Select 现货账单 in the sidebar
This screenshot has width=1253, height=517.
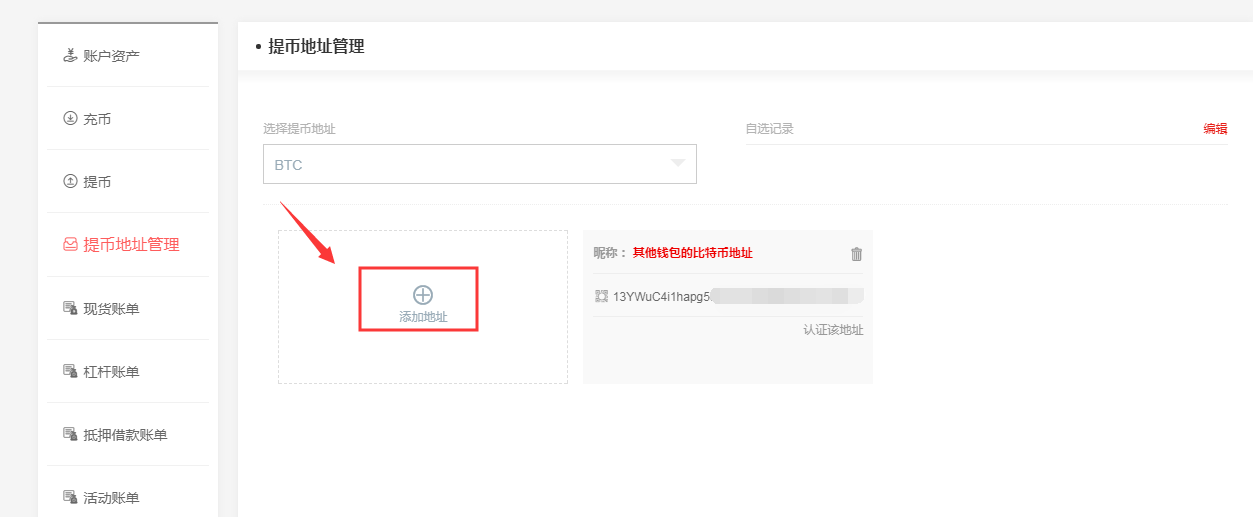(x=111, y=308)
